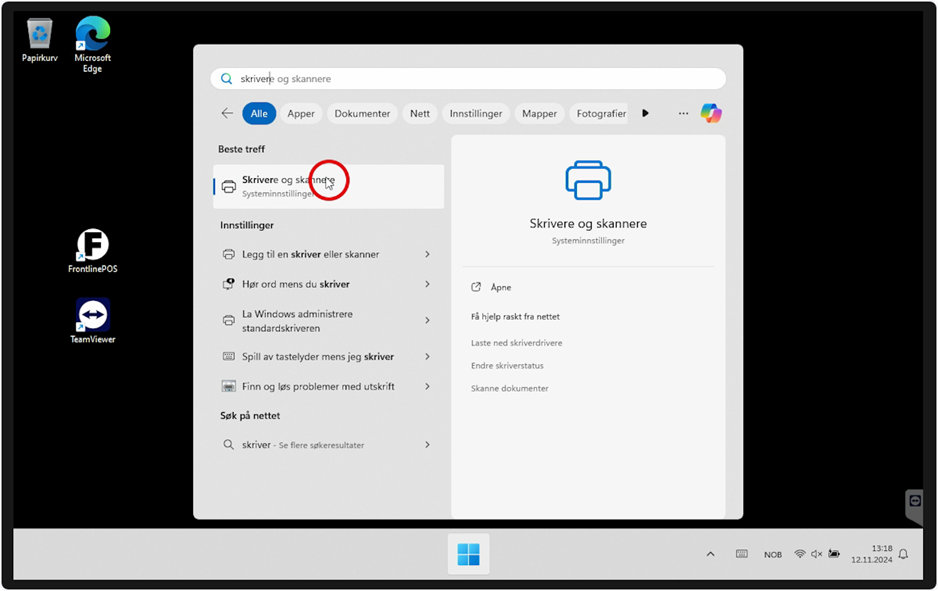Click the back arrow in search panel
This screenshot has height=591, width=938.
click(x=227, y=113)
